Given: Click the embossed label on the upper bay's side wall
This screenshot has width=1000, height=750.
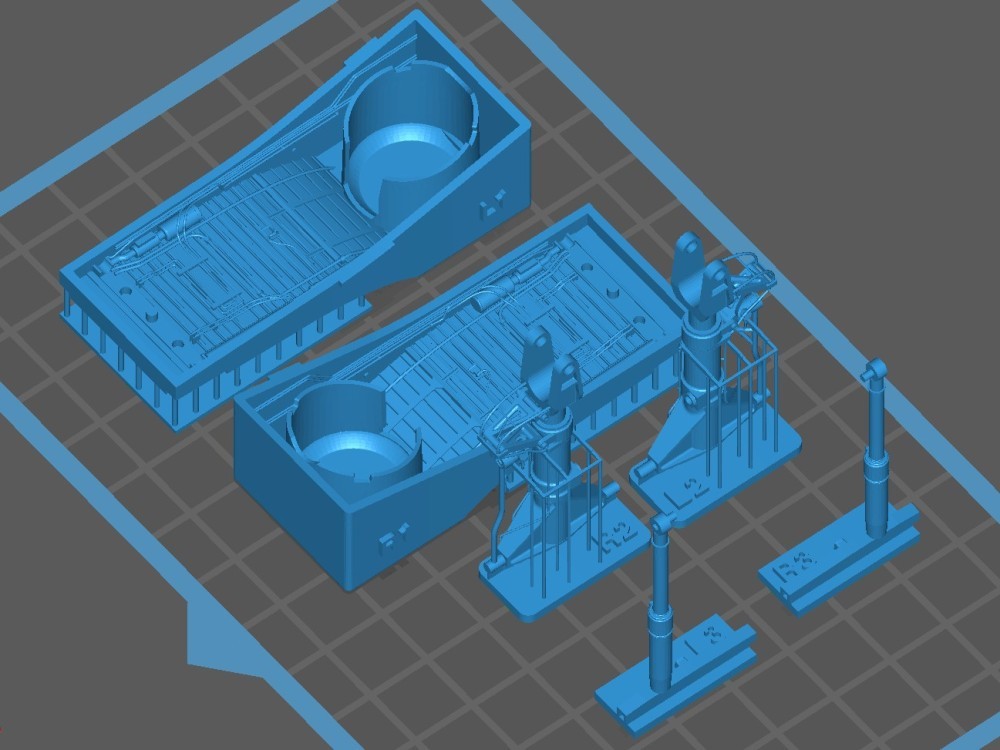Looking at the screenshot, I should coord(489,208).
